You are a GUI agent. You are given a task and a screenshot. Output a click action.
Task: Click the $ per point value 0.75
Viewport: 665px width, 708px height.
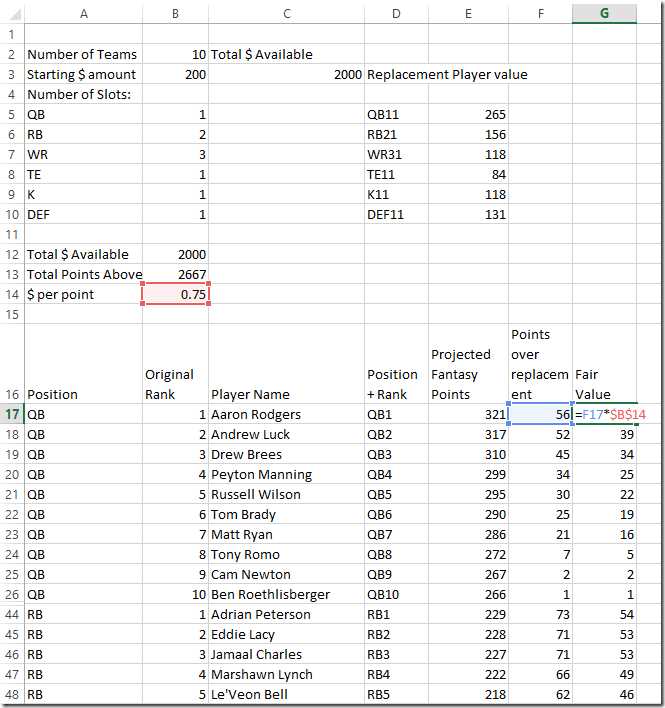(x=176, y=294)
